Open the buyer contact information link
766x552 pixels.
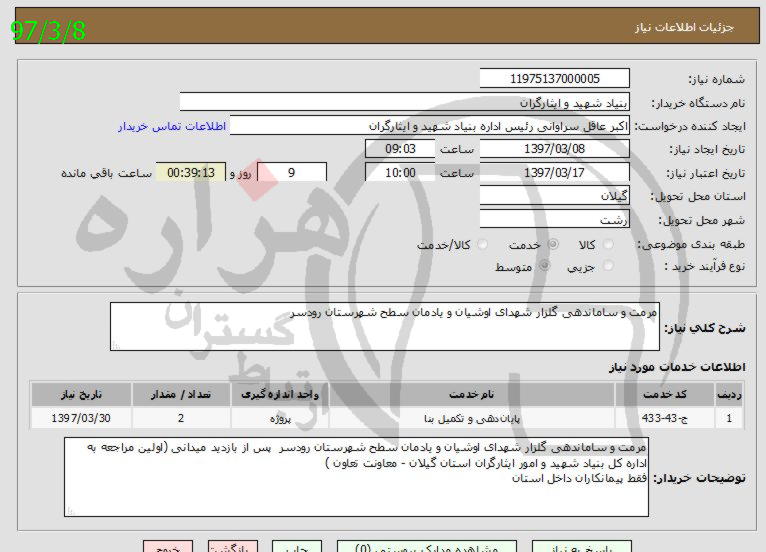coord(172,127)
